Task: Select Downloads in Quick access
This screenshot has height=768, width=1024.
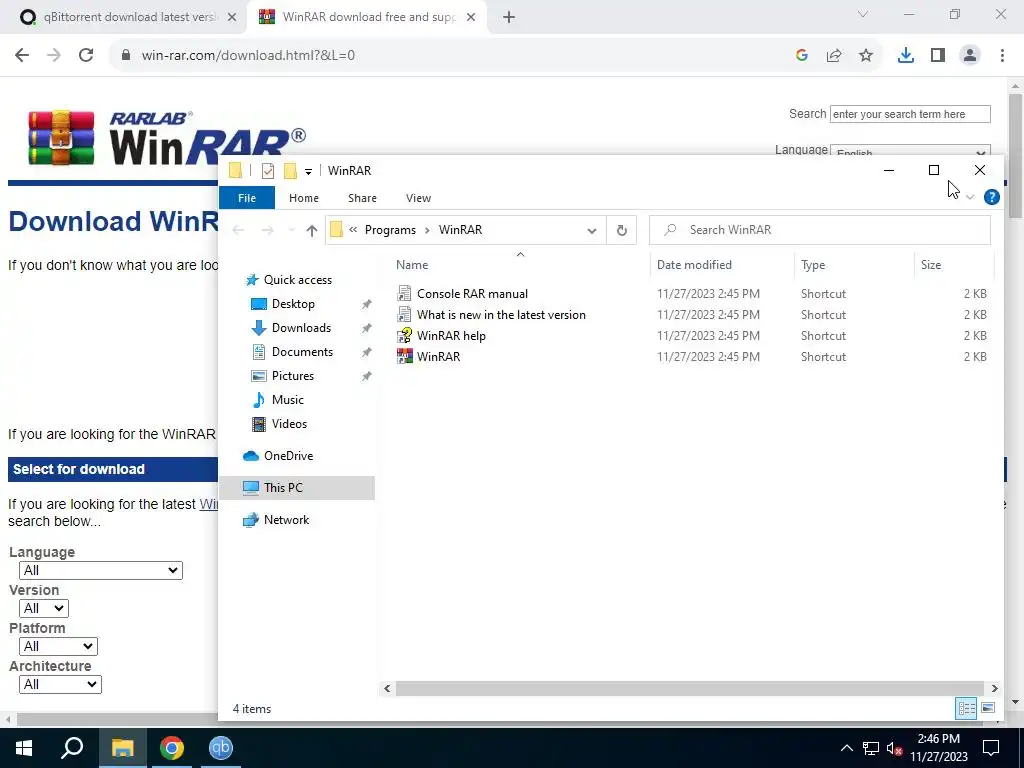Action: pyautogui.click(x=301, y=328)
